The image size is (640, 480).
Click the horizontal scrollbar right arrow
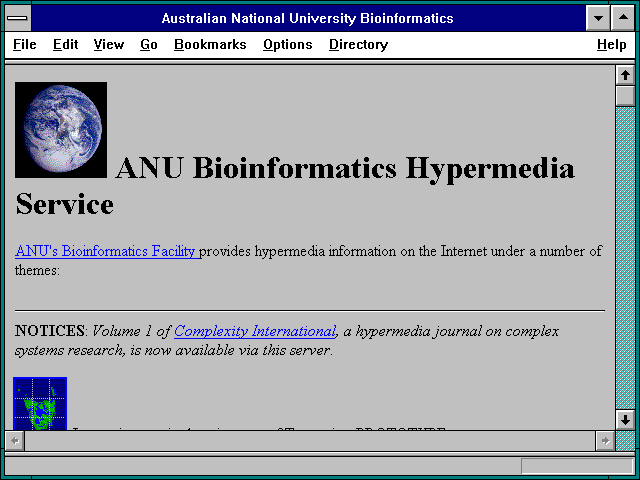tap(605, 441)
